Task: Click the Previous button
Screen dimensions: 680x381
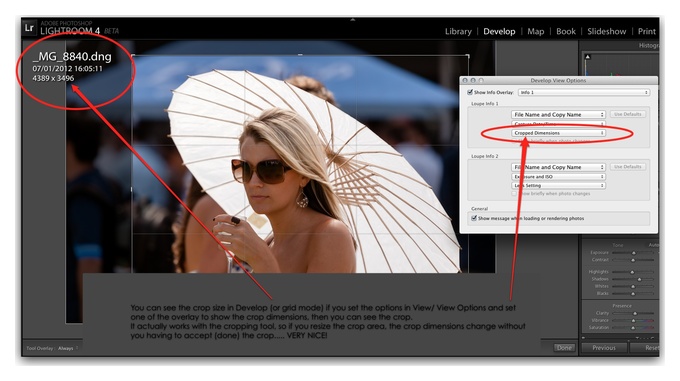Action: coord(604,348)
